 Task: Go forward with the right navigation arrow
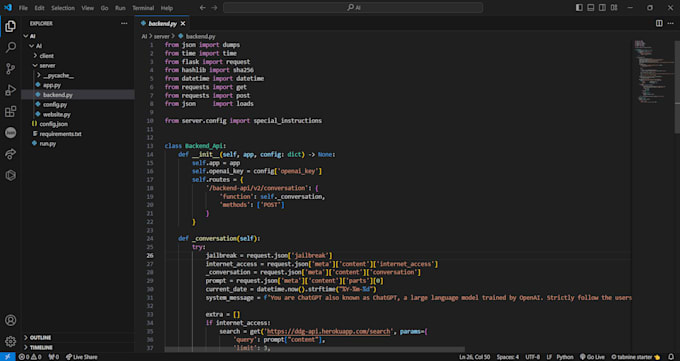pos(214,8)
